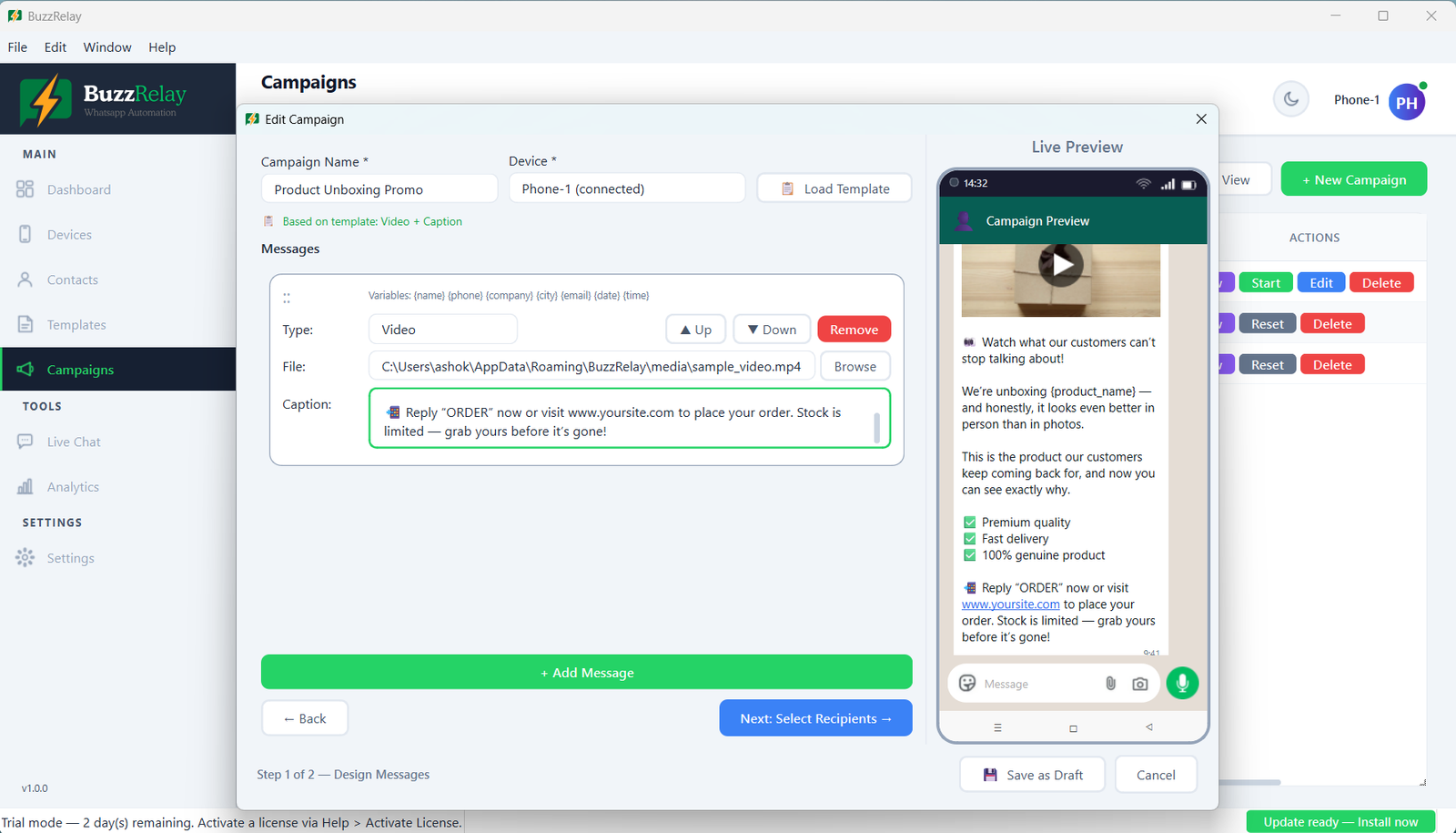
Task: Click the attachment paperclip icon in preview
Action: pyautogui.click(x=1110, y=684)
